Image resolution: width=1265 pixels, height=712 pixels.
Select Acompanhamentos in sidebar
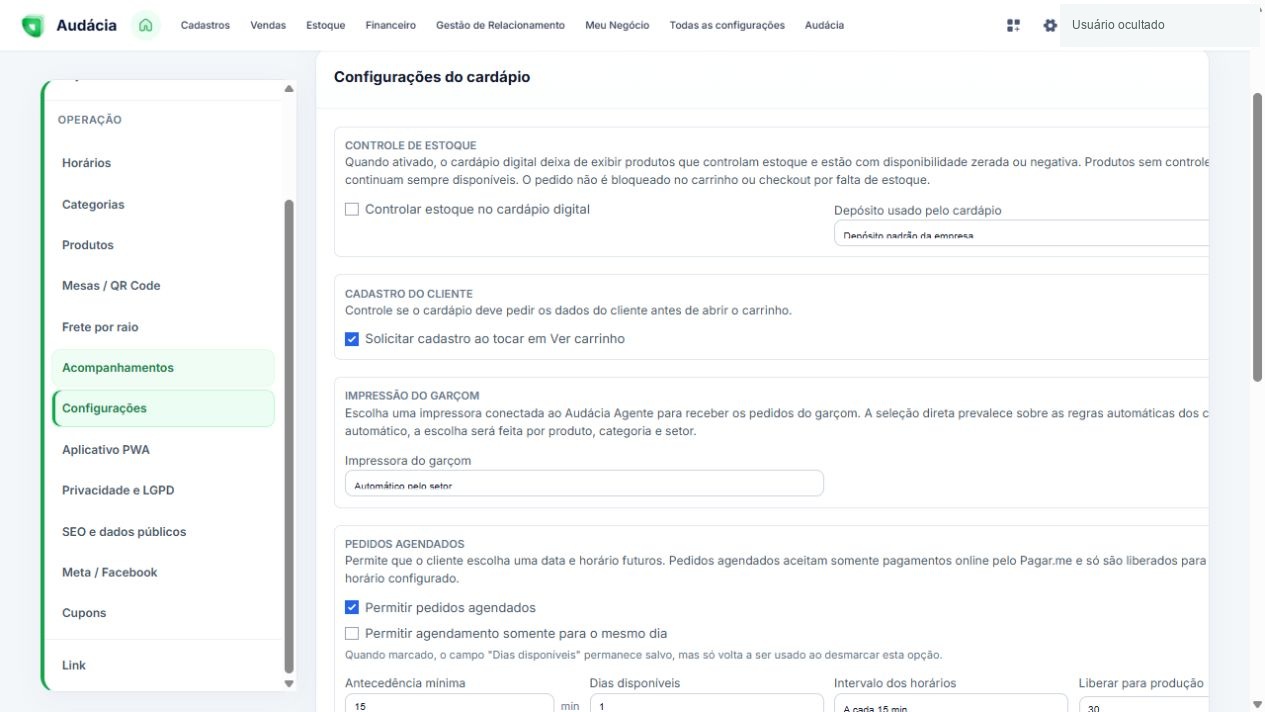pyautogui.click(x=163, y=368)
